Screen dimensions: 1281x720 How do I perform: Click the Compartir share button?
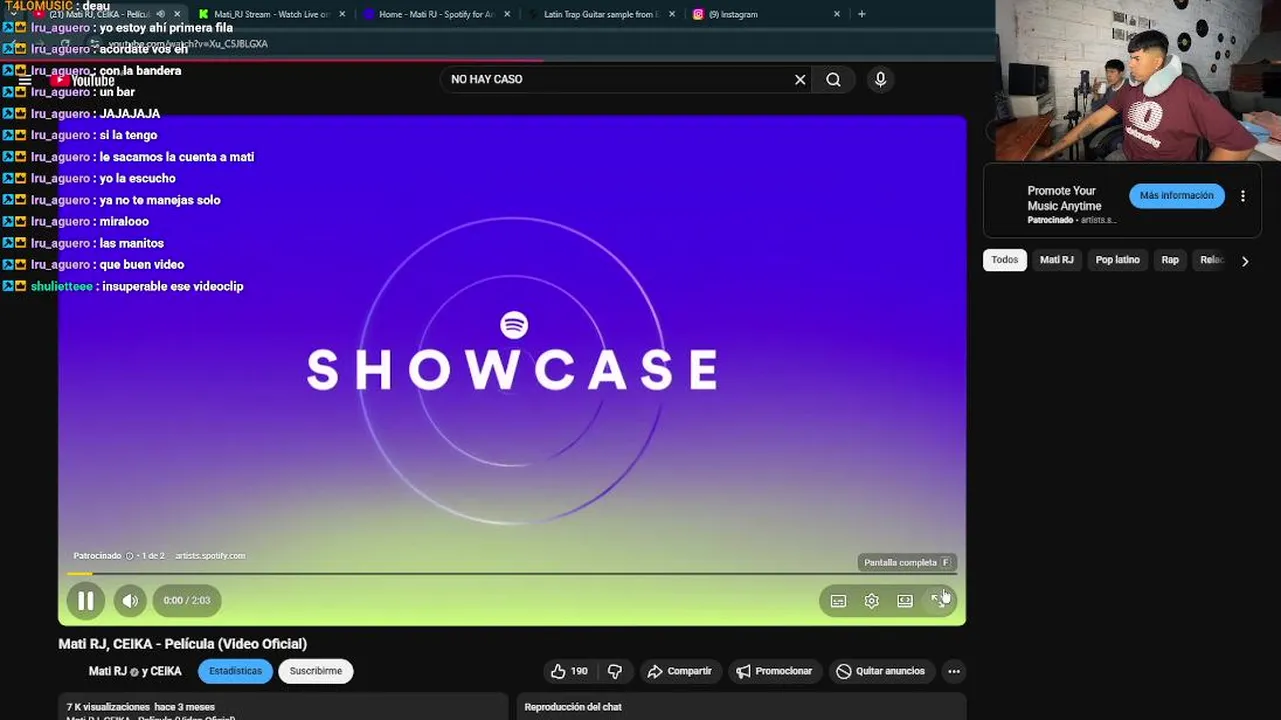pos(680,671)
